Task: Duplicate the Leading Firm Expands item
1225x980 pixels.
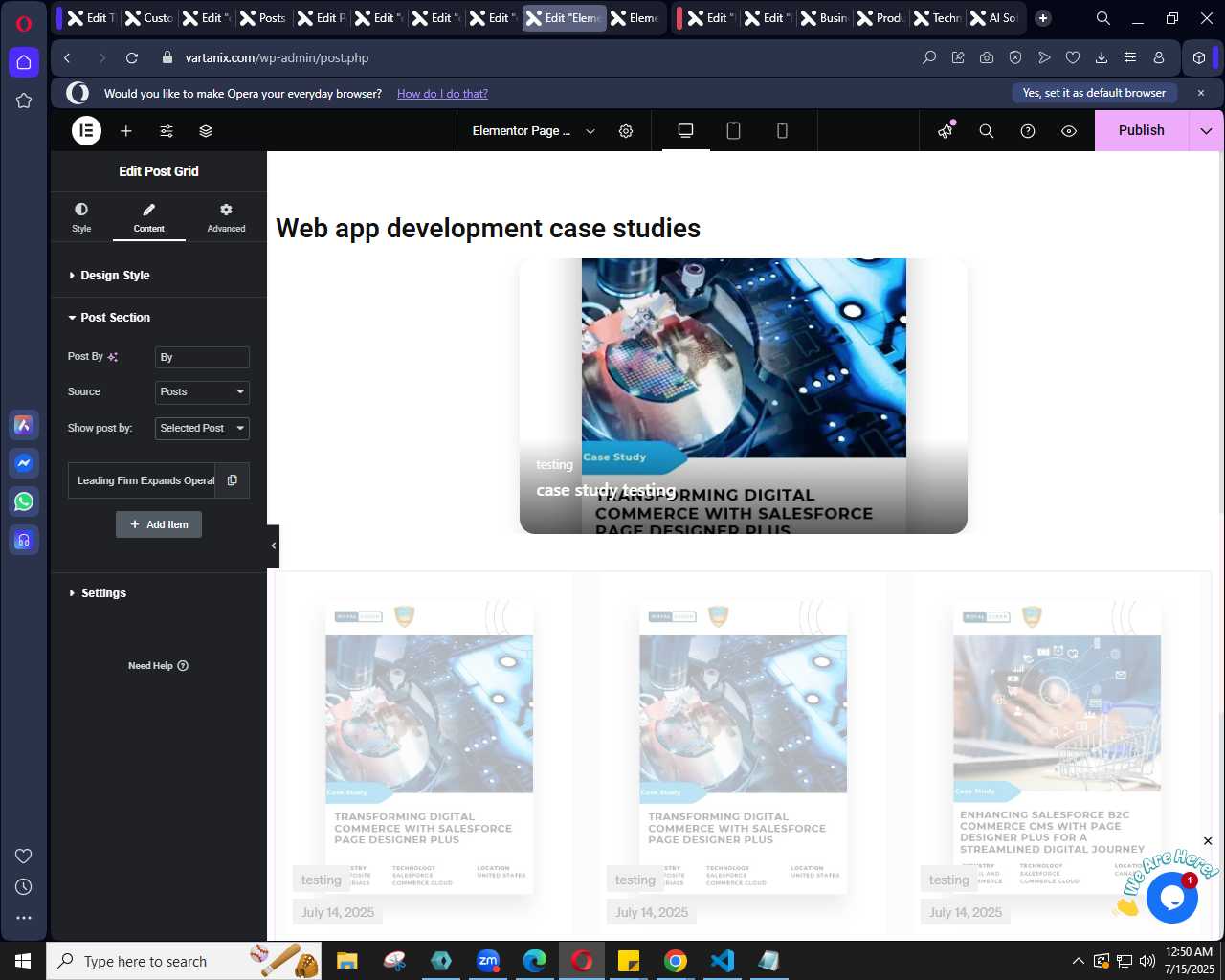Action: coord(233,480)
